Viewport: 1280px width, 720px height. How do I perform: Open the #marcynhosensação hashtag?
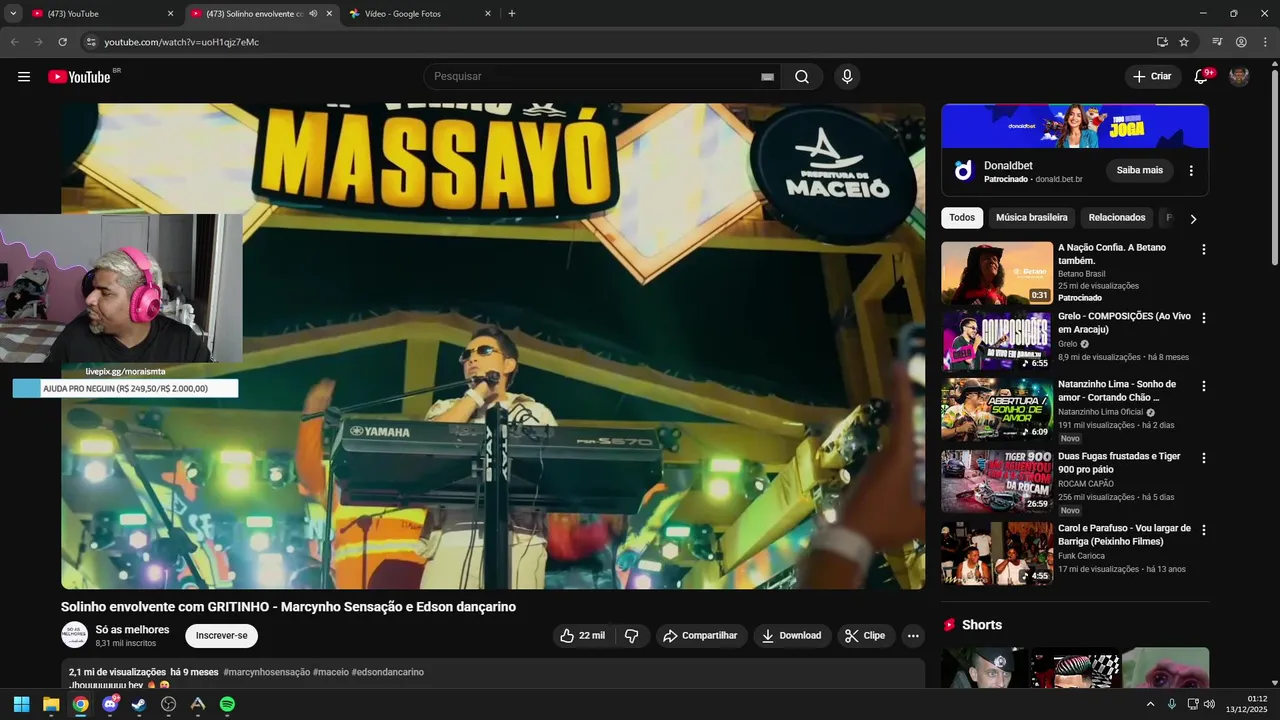pyautogui.click(x=266, y=672)
